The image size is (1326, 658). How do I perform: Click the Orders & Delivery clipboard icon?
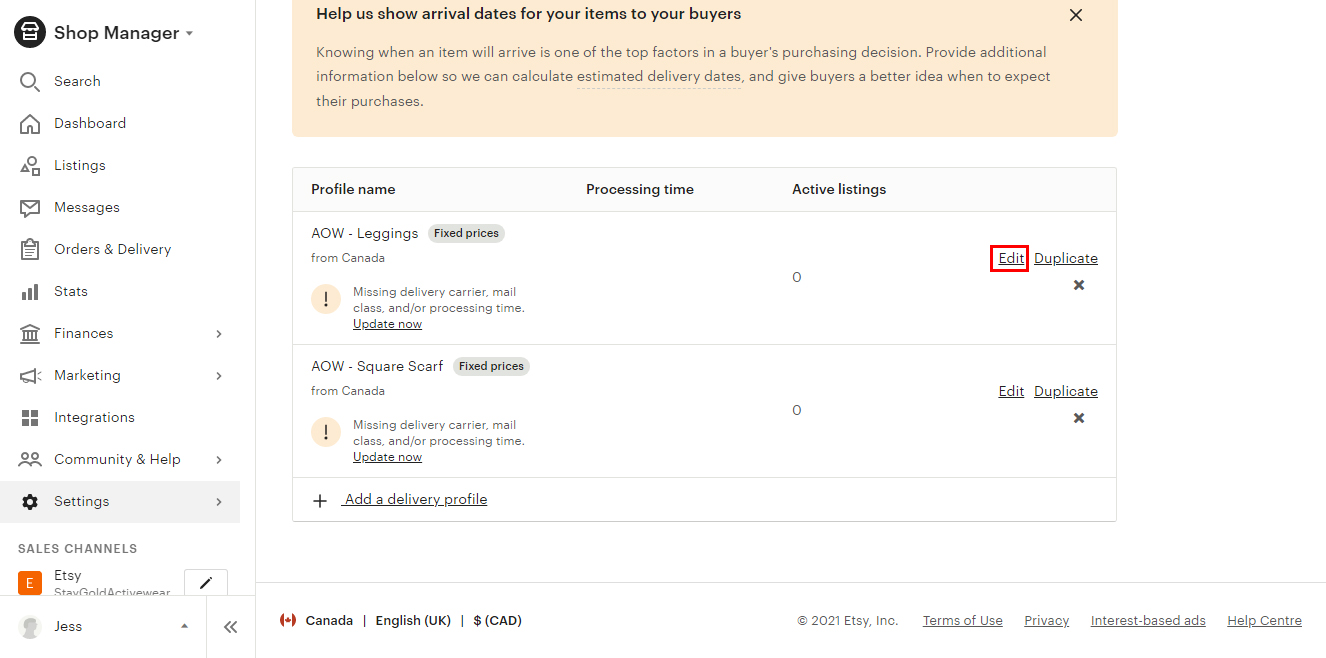pos(30,249)
